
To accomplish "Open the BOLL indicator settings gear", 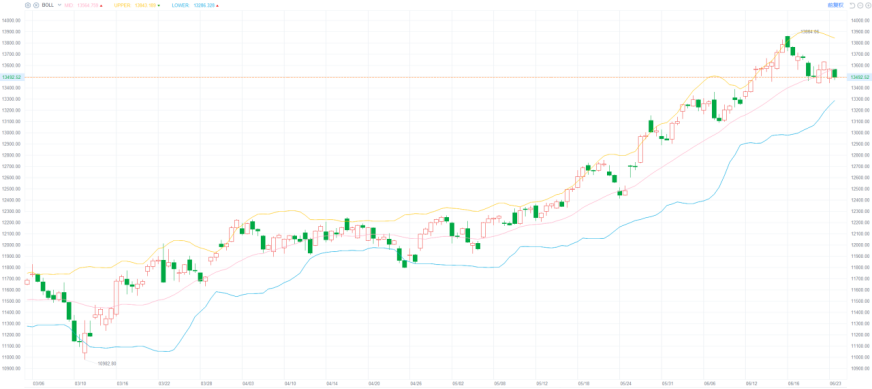I will tap(28, 5).
